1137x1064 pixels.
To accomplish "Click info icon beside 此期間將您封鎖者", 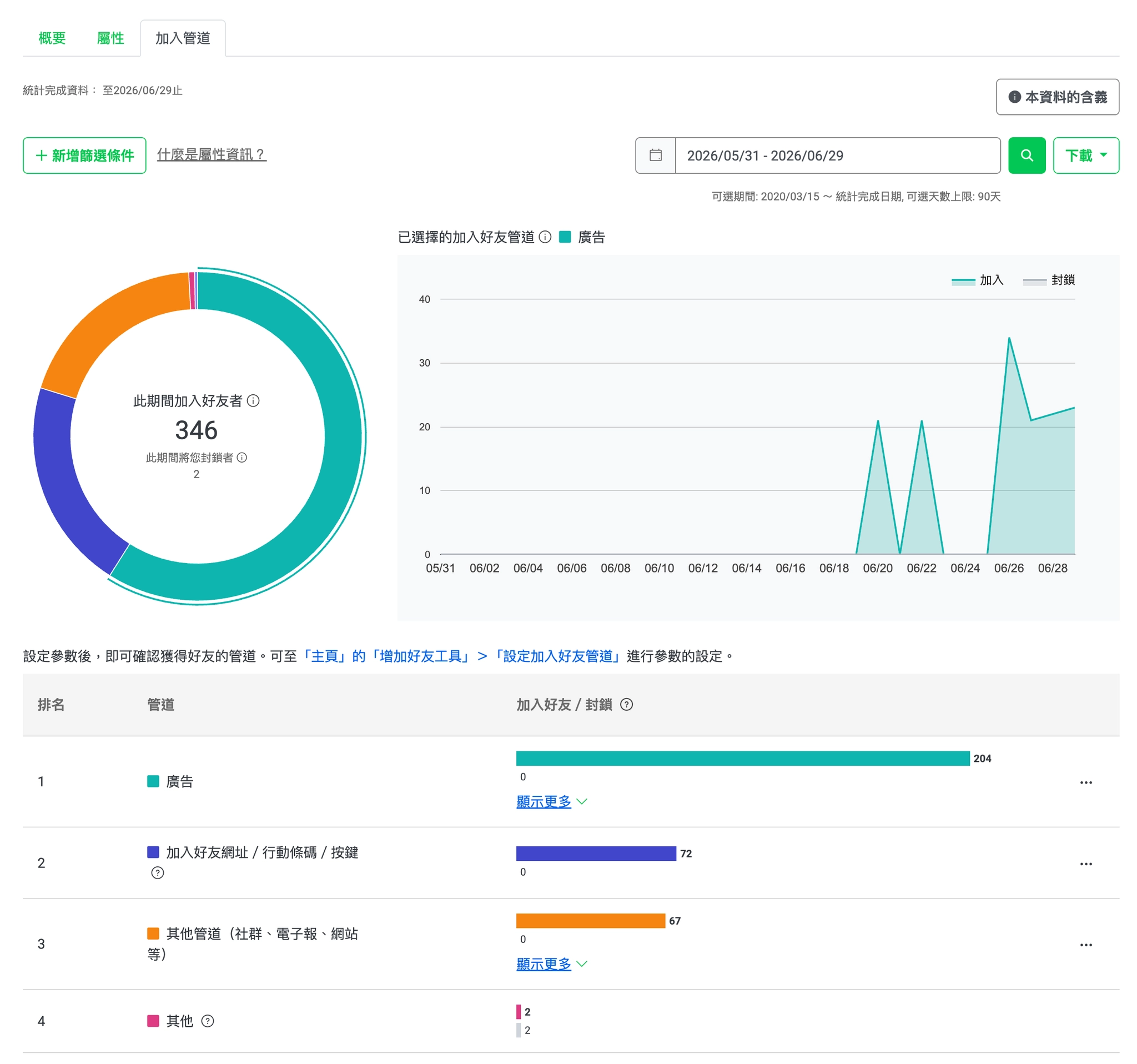I will point(242,458).
